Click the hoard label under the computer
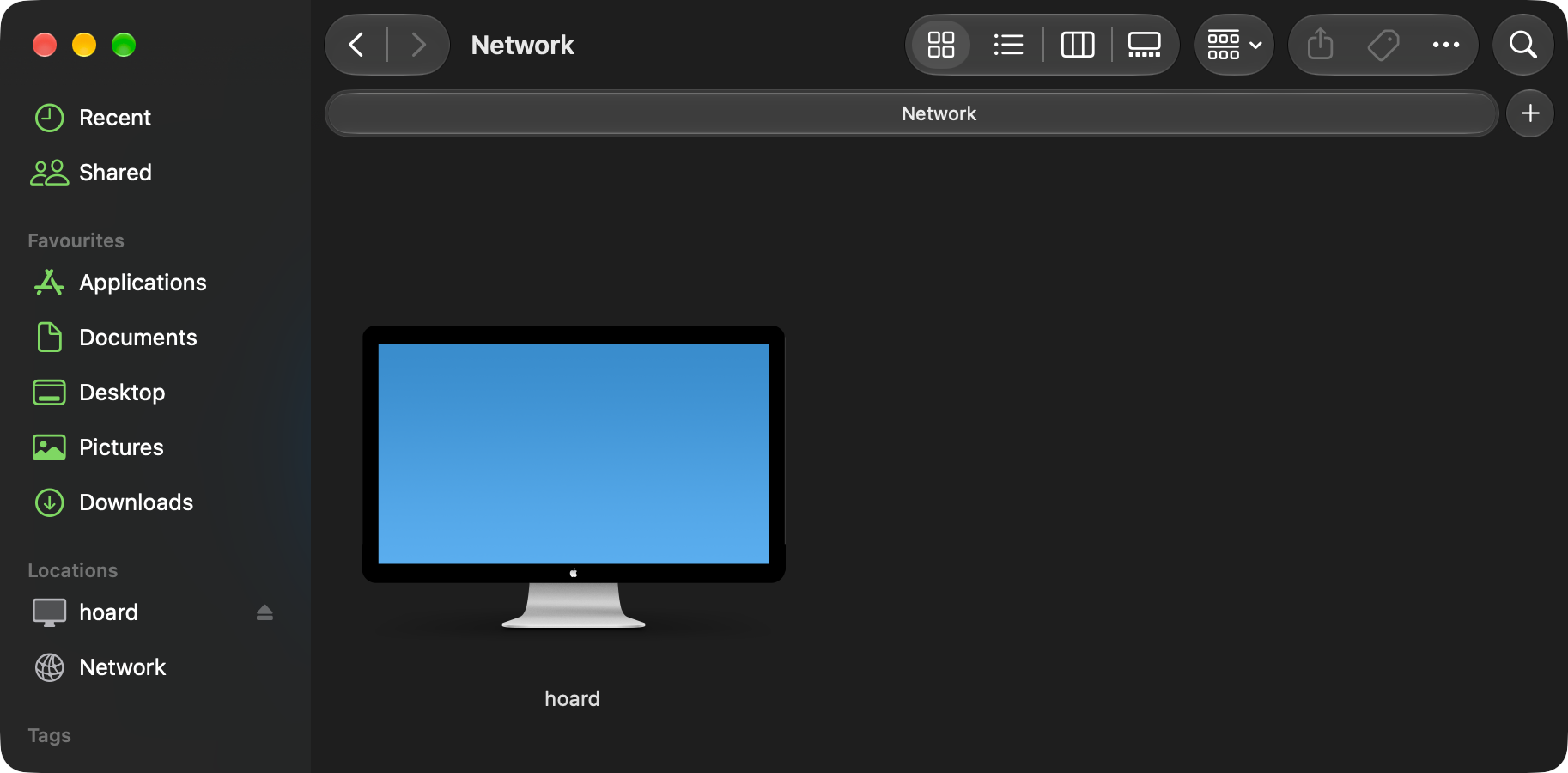1568x773 pixels. pos(572,699)
